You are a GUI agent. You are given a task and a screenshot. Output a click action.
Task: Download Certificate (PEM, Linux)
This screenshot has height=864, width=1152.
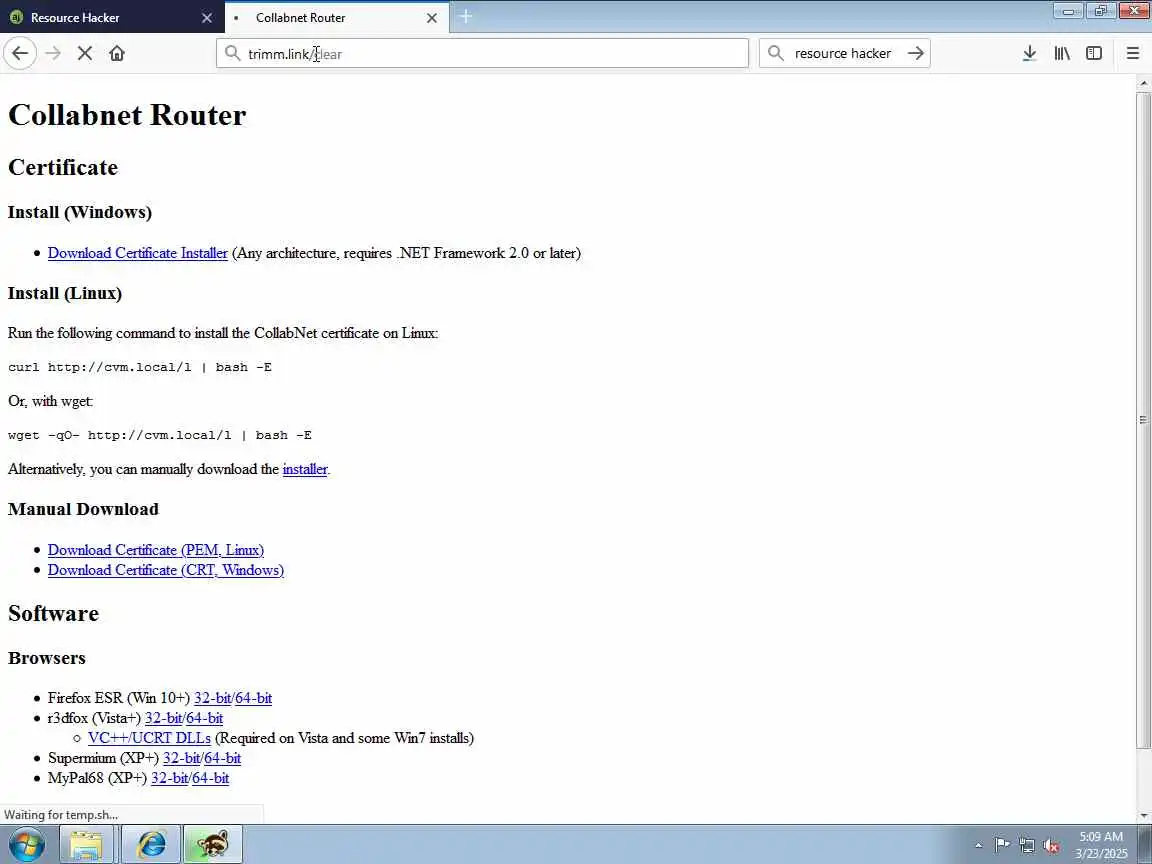point(156,550)
